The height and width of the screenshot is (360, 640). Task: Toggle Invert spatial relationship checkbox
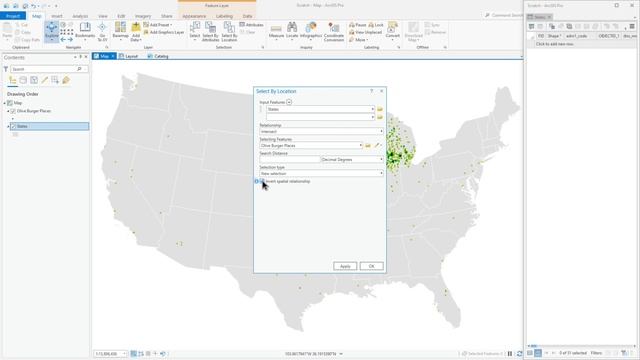(x=262, y=181)
